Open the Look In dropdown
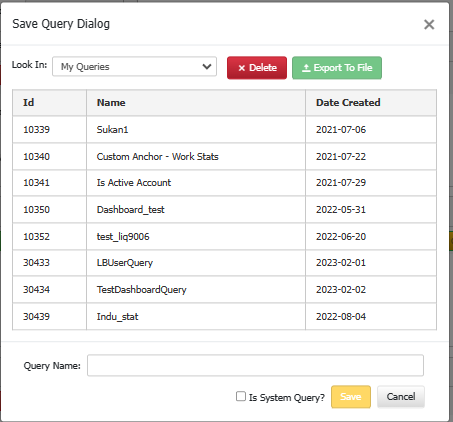Image resolution: width=453 pixels, height=422 pixels. click(134, 67)
